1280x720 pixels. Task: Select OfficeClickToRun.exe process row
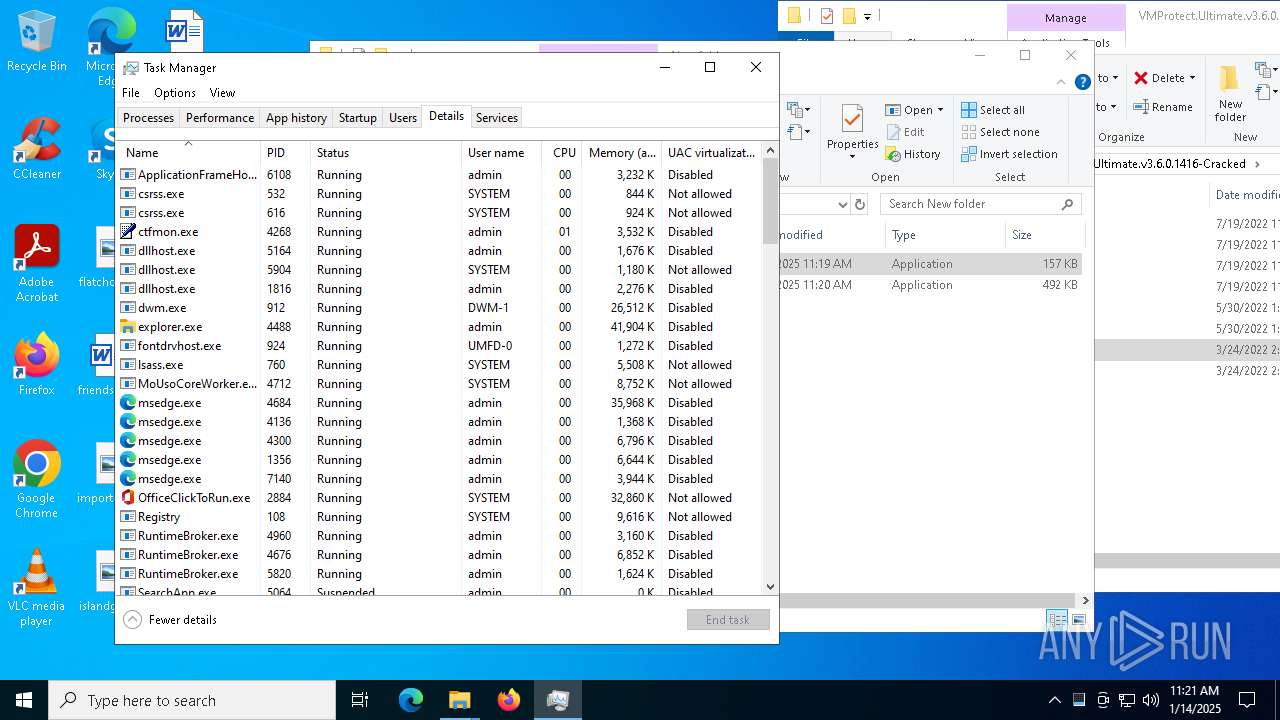point(440,498)
